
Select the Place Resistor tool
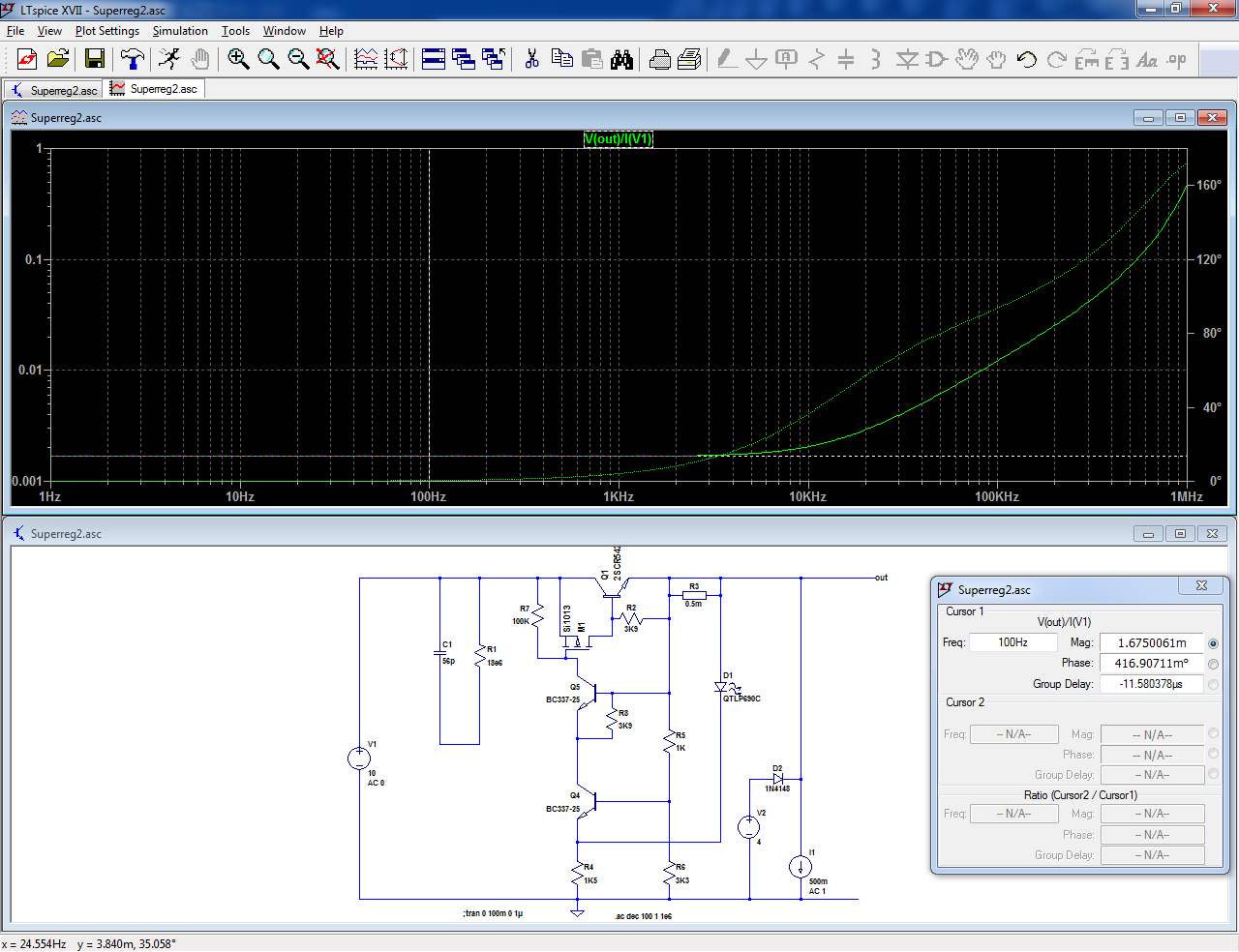point(817,60)
